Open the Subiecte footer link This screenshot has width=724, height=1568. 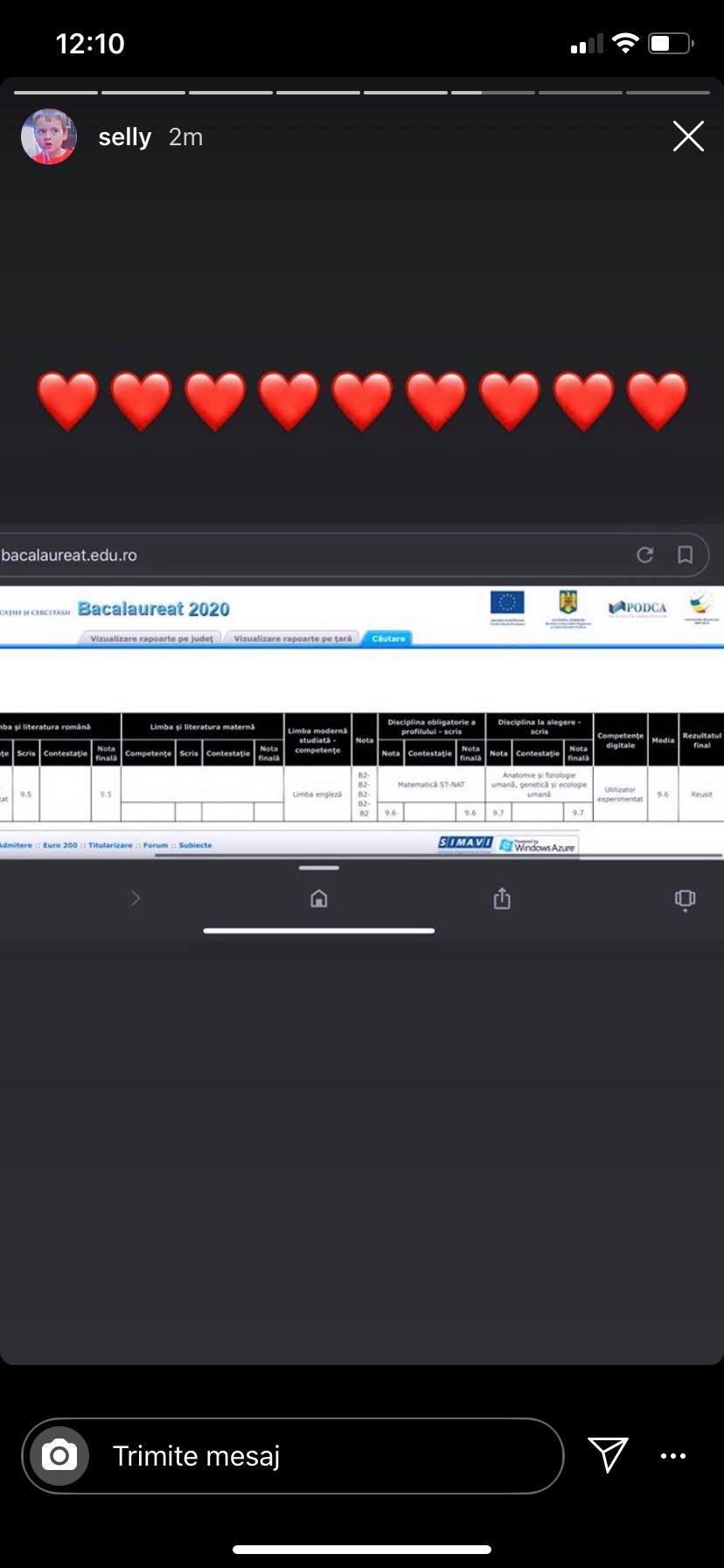(x=195, y=845)
